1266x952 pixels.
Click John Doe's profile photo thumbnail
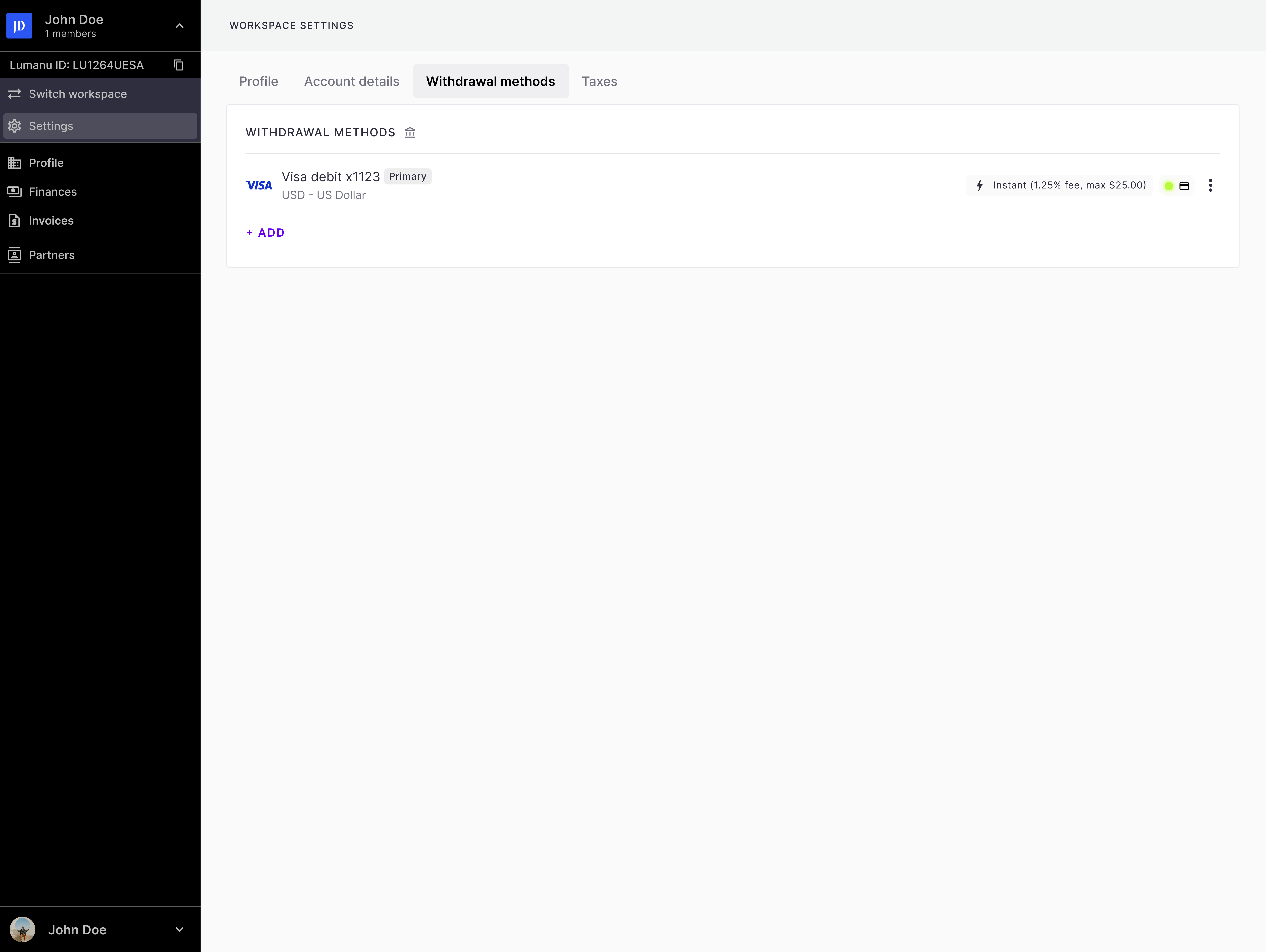[x=22, y=930]
